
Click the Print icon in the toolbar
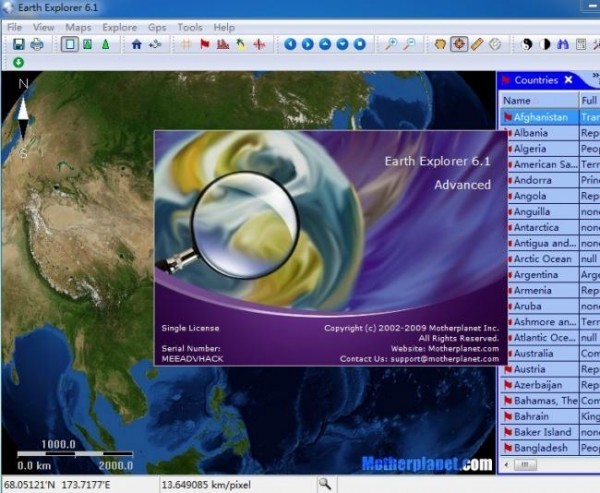click(x=37, y=44)
